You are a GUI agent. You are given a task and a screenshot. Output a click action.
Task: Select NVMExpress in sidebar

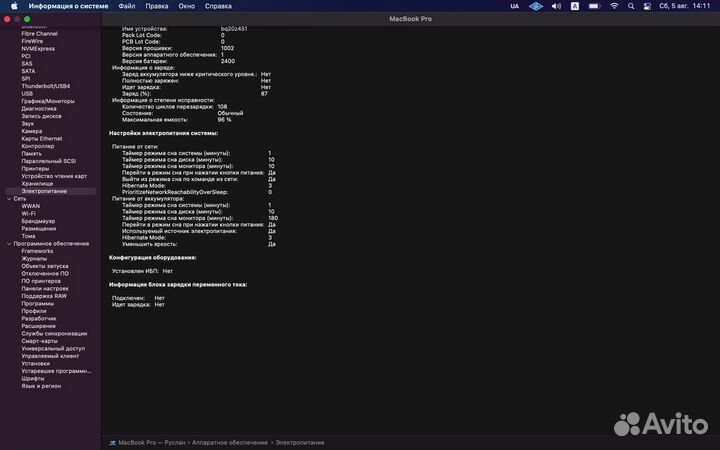pos(38,49)
